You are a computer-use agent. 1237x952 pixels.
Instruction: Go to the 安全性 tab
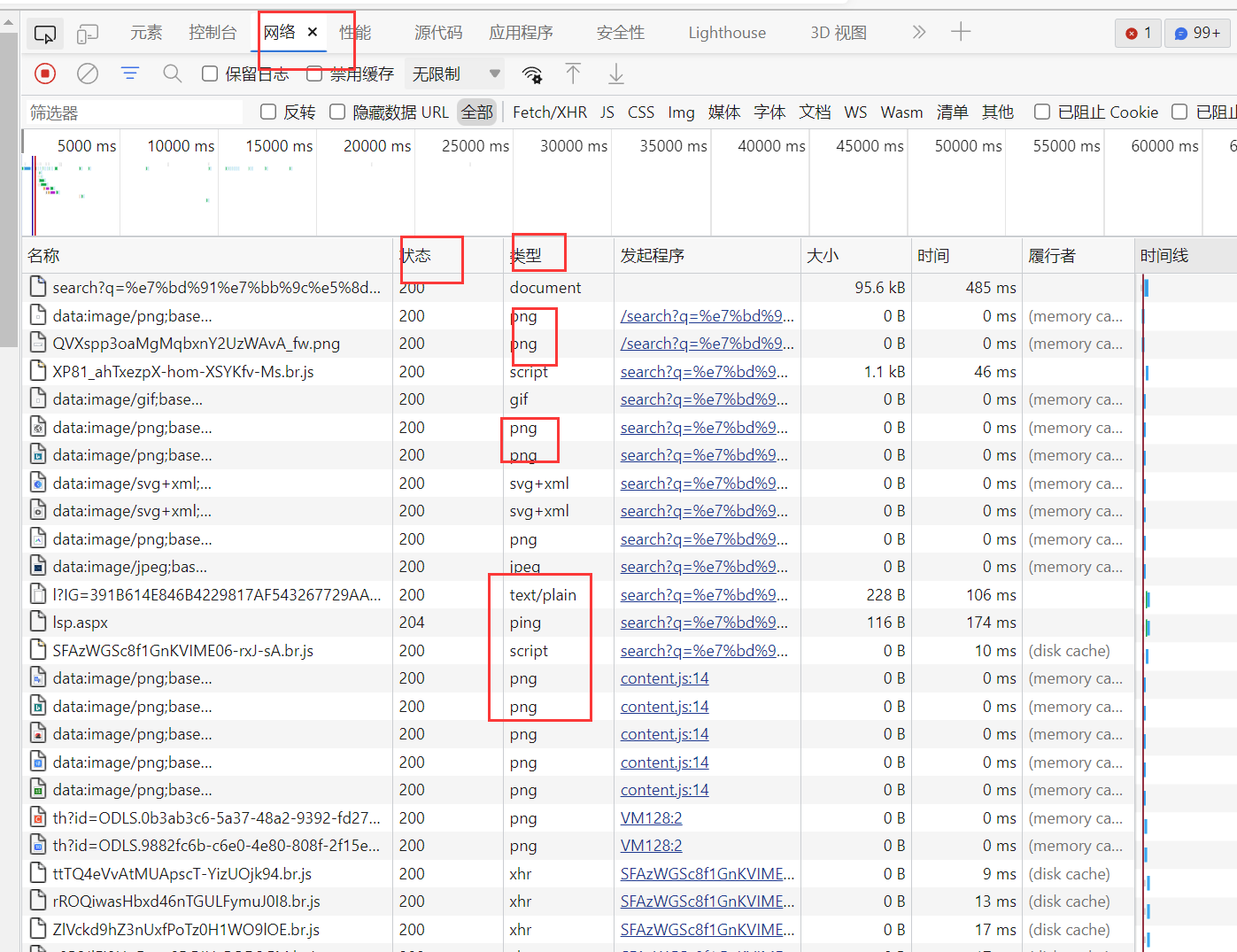point(621,33)
